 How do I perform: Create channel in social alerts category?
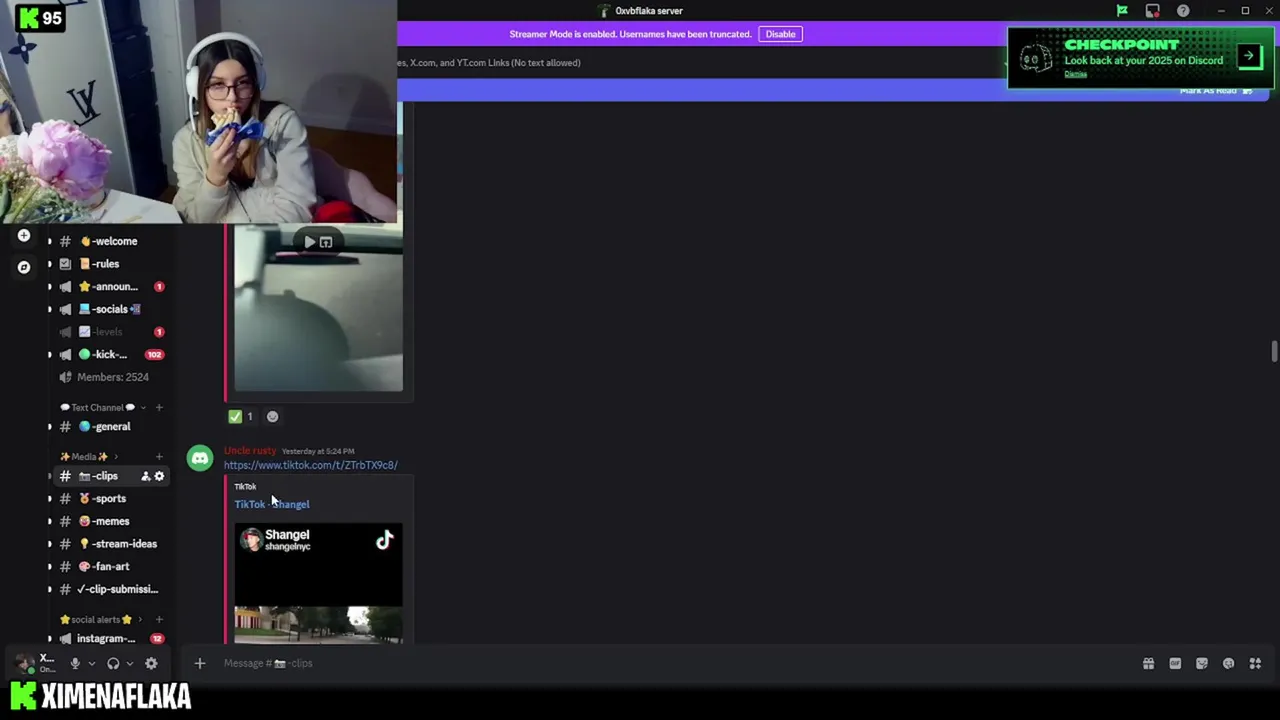(159, 619)
